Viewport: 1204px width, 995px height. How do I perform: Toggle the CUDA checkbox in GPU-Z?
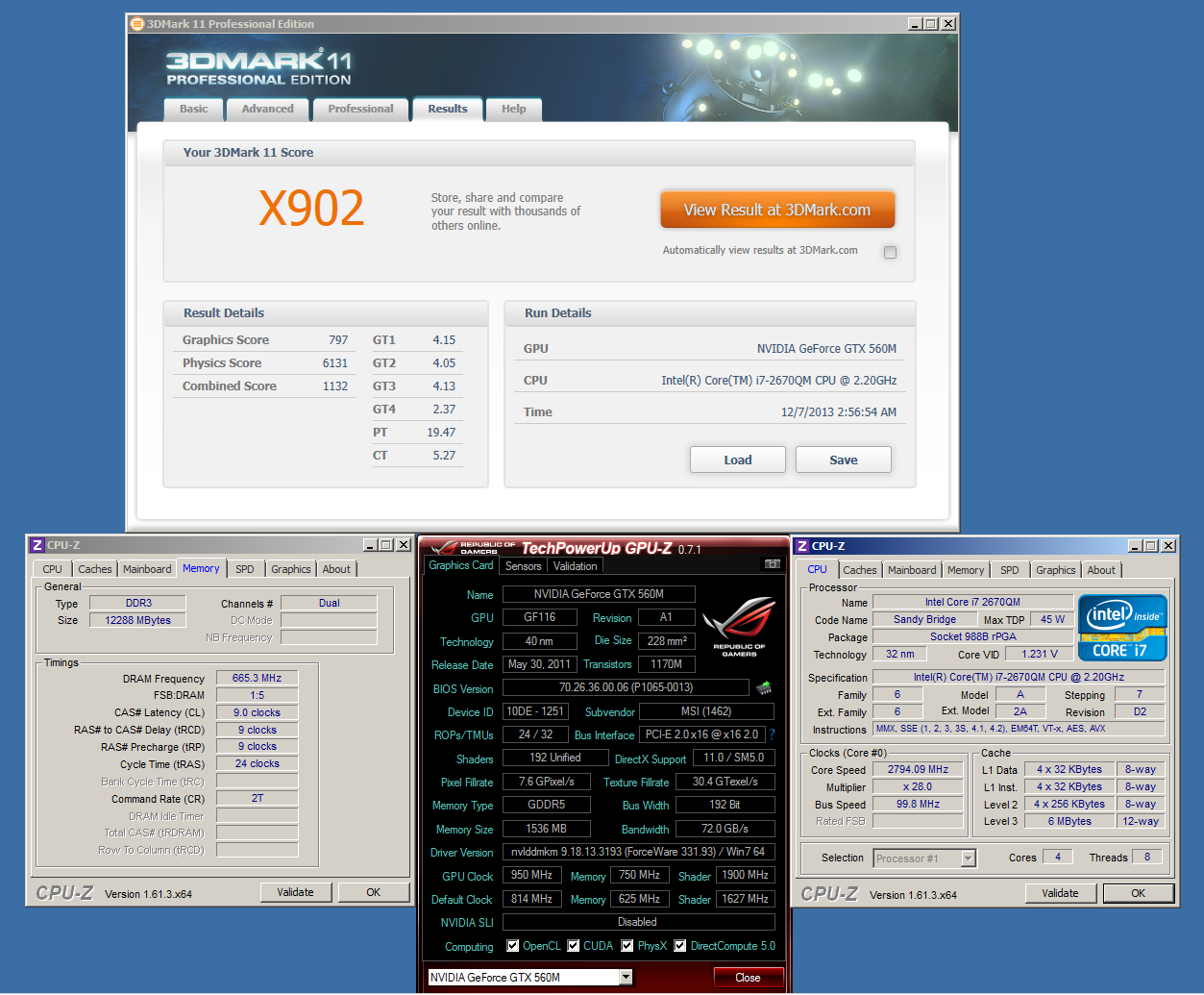click(x=574, y=946)
